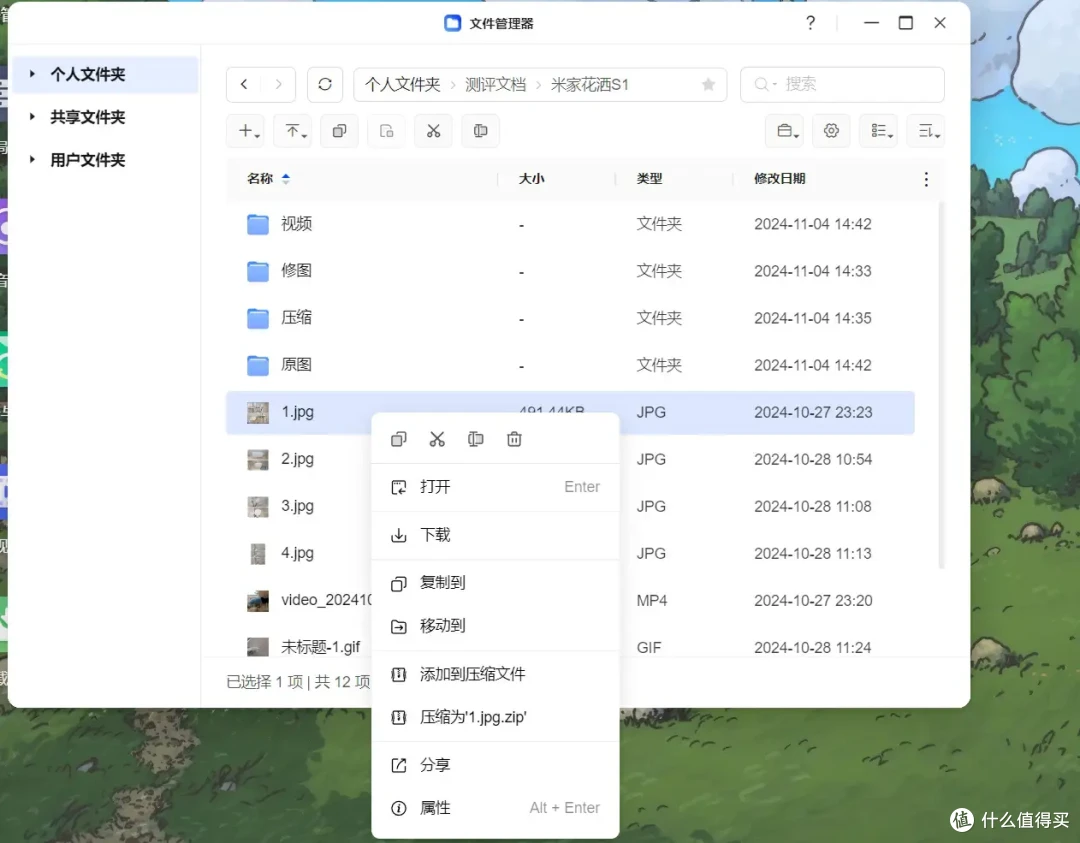Click 测评文档 in the breadcrumb path

point(495,85)
